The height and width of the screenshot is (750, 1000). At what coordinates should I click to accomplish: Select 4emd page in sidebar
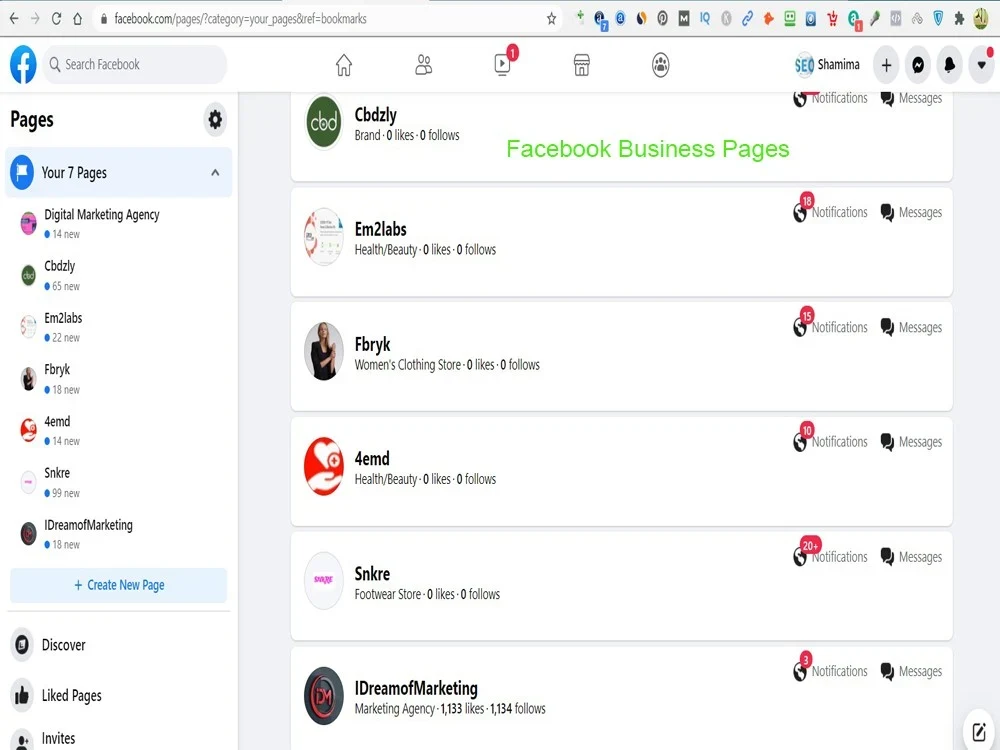pyautogui.click(x=119, y=430)
